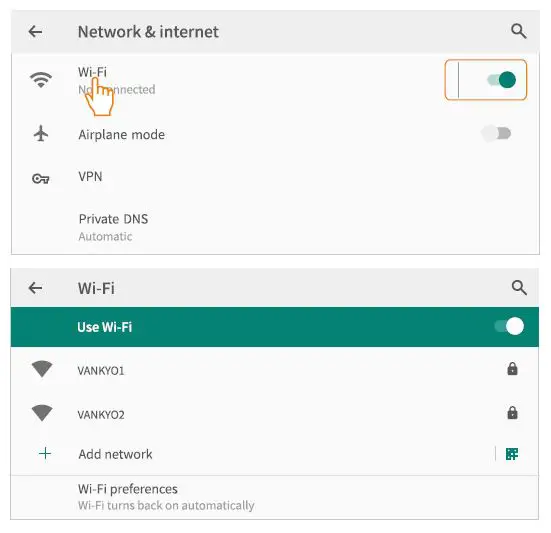Image resolution: width=551 pixels, height=533 pixels.
Task: Toggle the Use Wi-Fi switch
Action: pyautogui.click(x=509, y=326)
